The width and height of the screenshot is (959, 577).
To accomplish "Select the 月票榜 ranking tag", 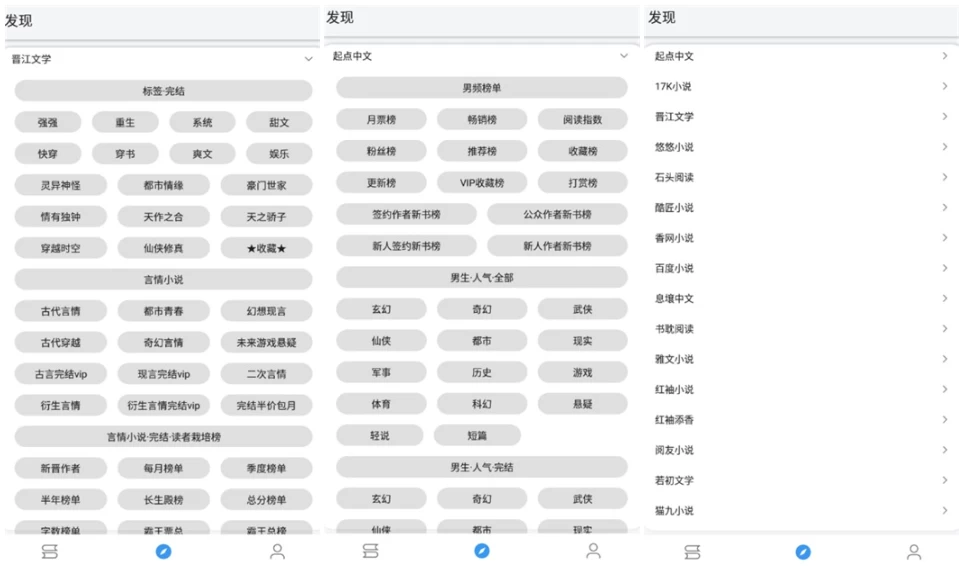I will click(x=381, y=120).
